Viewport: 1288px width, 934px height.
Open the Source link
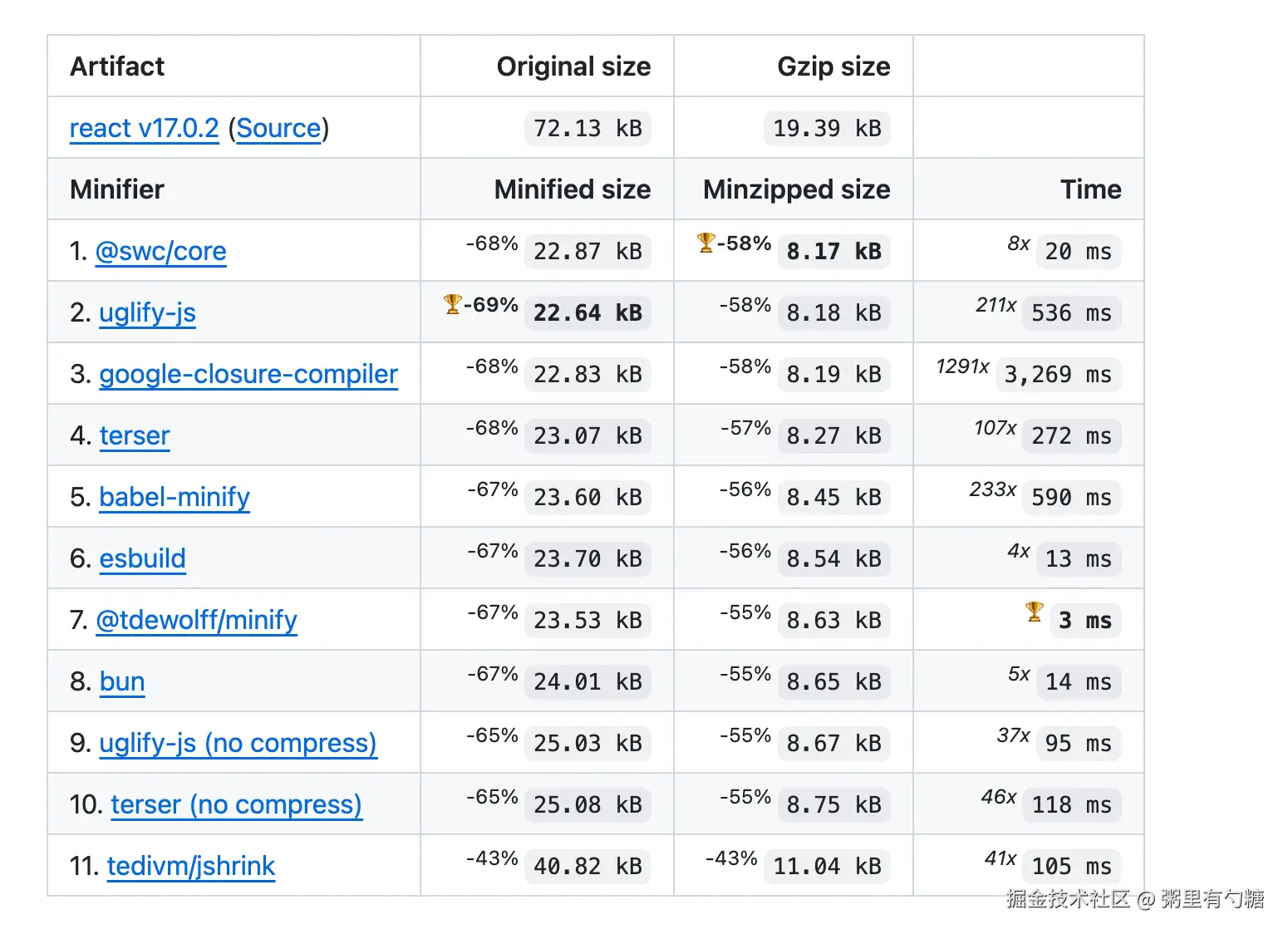point(278,128)
